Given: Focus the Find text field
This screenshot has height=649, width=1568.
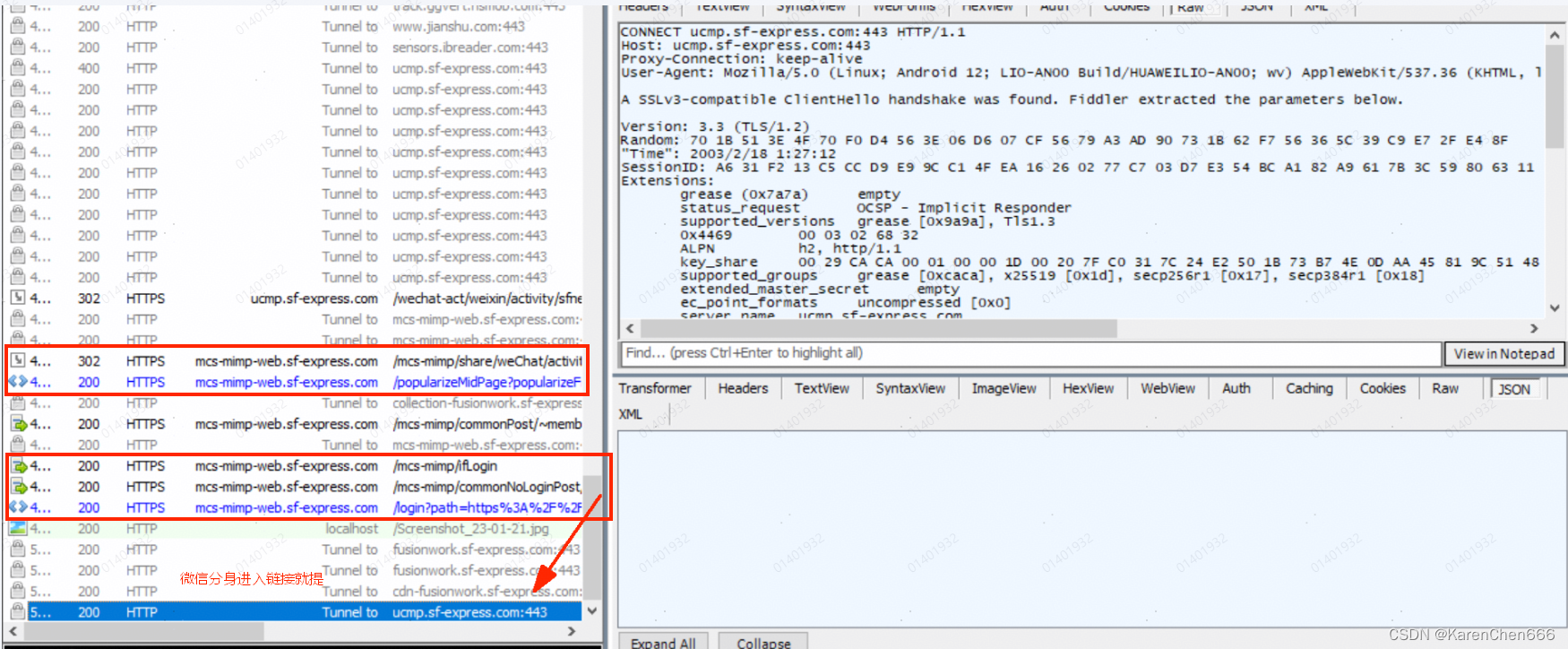Looking at the screenshot, I should pos(1030,353).
